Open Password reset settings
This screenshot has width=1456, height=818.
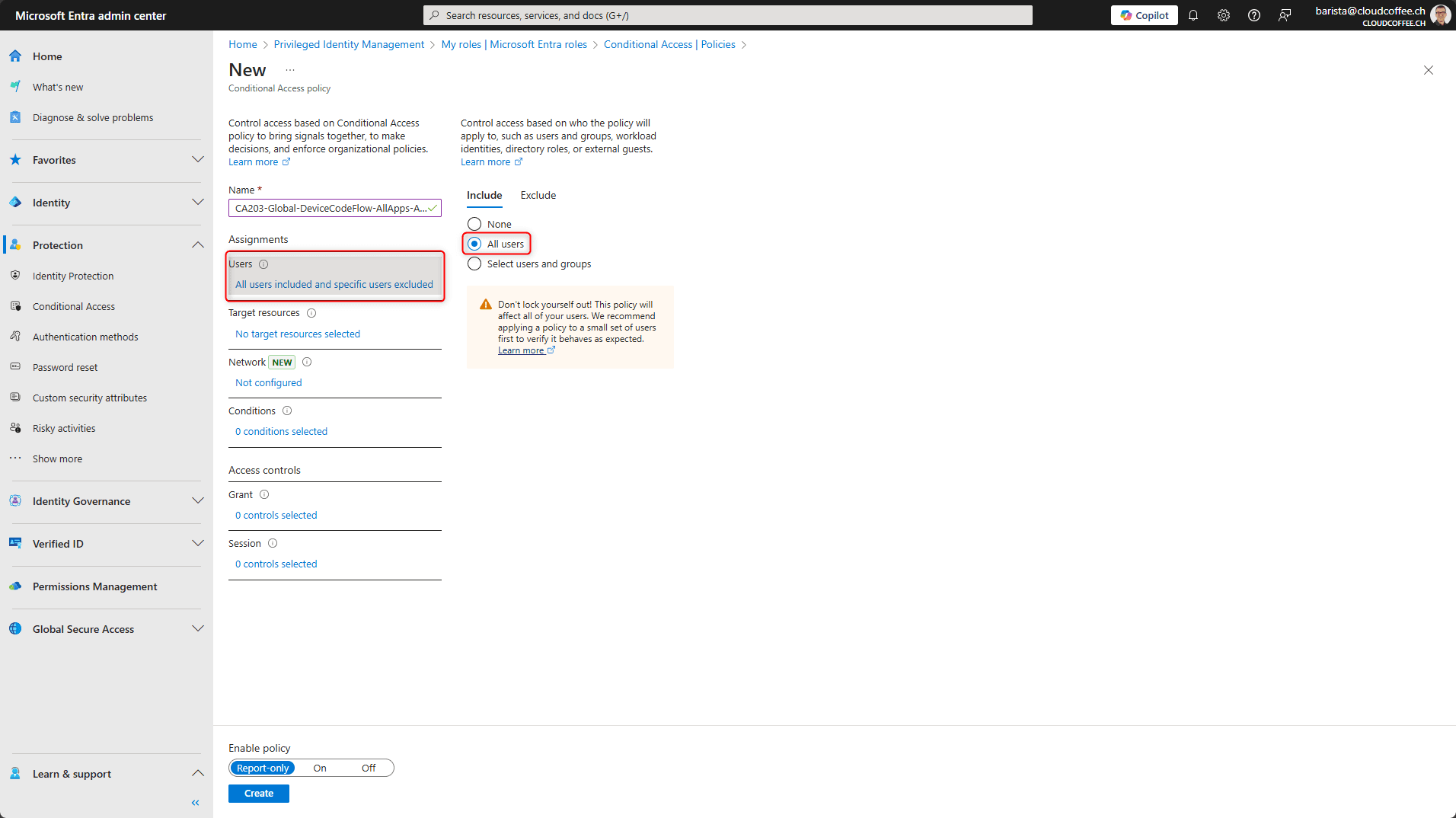[x=65, y=367]
